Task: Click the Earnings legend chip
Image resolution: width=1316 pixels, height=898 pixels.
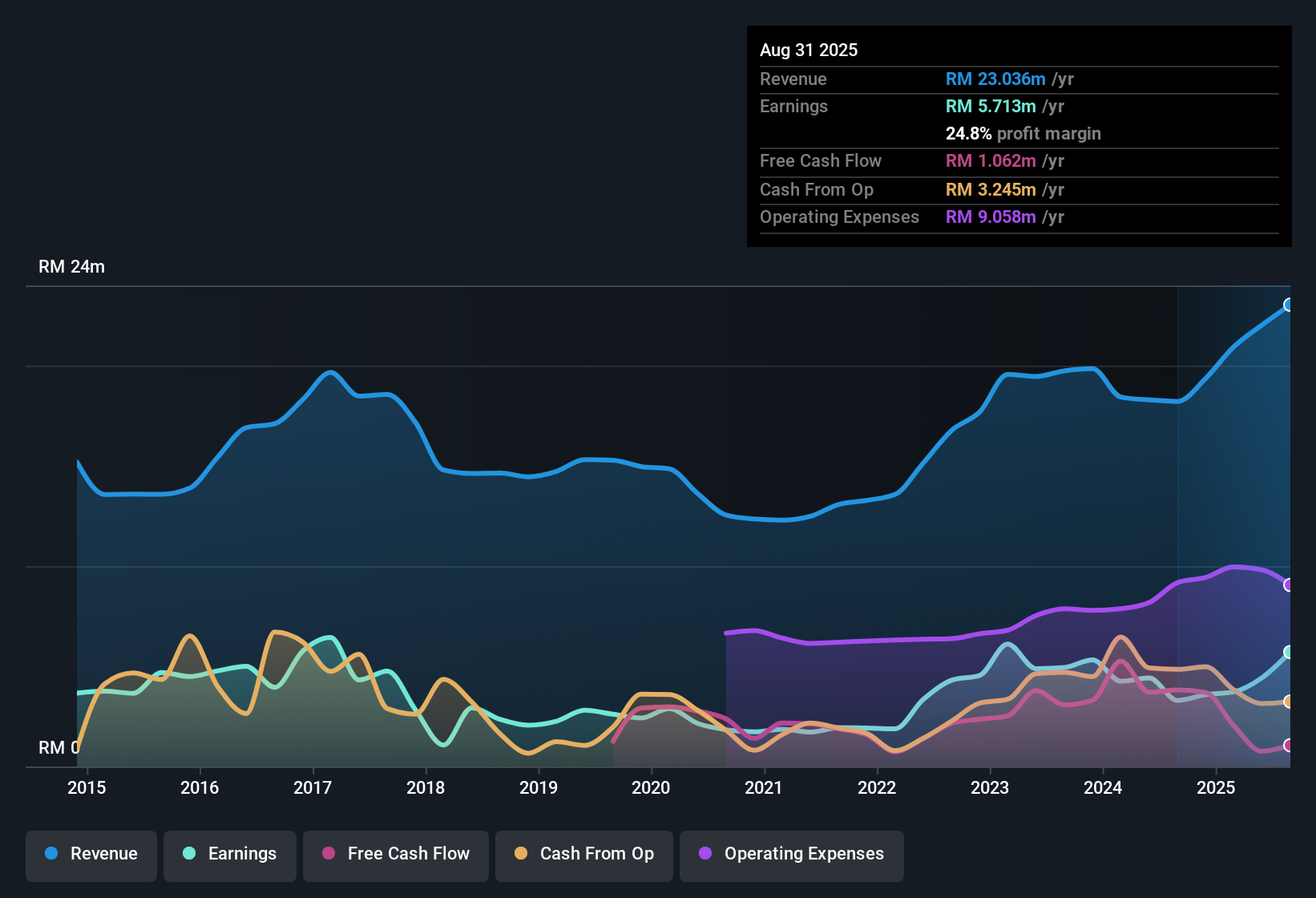Action: [x=230, y=854]
